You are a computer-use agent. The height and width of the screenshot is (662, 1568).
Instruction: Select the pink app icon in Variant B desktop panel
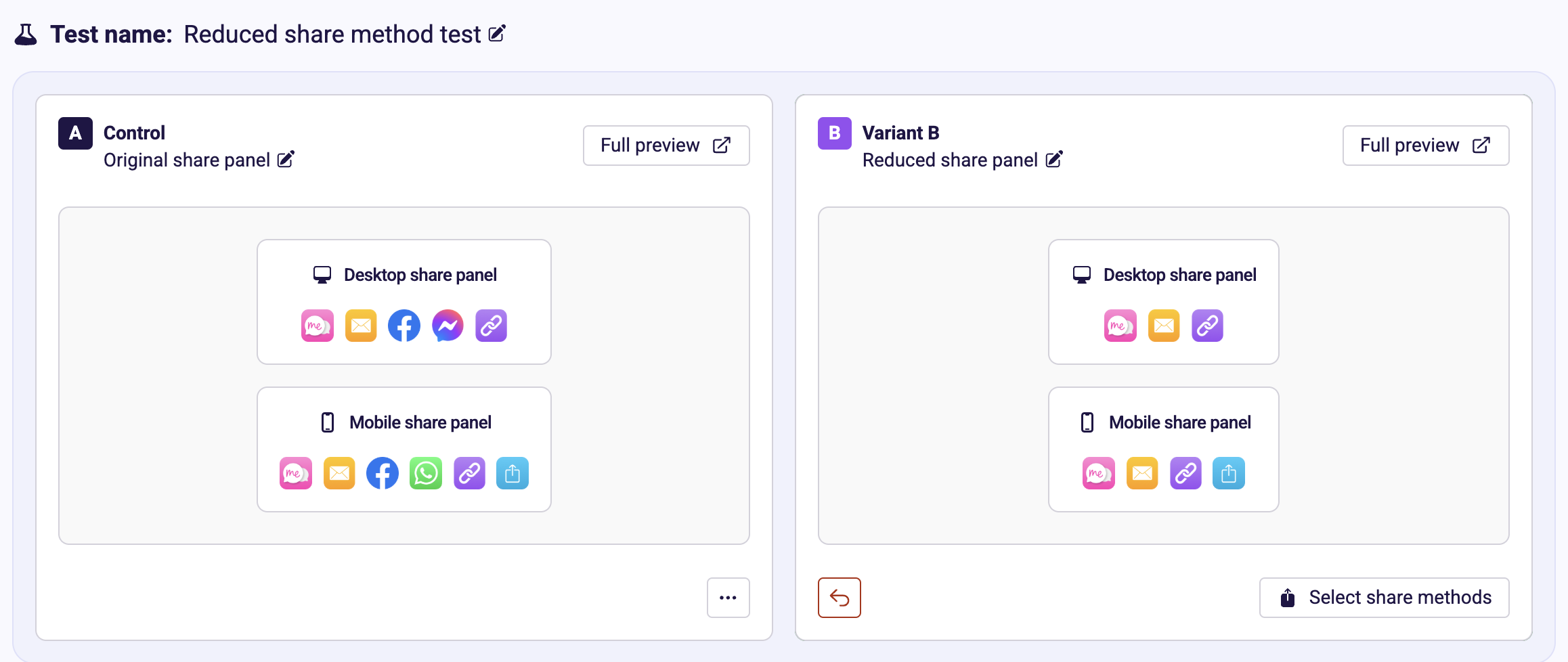tap(1120, 326)
